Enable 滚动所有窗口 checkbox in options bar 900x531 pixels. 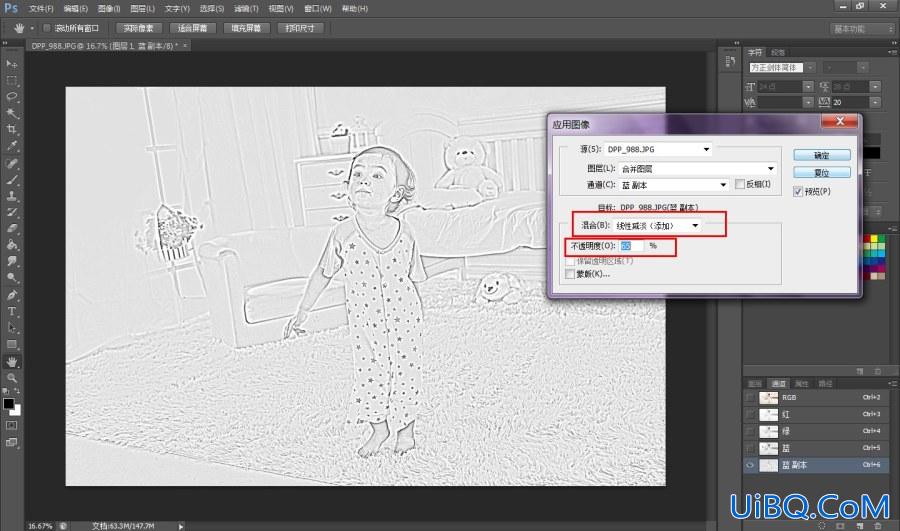pyautogui.click(x=47, y=28)
